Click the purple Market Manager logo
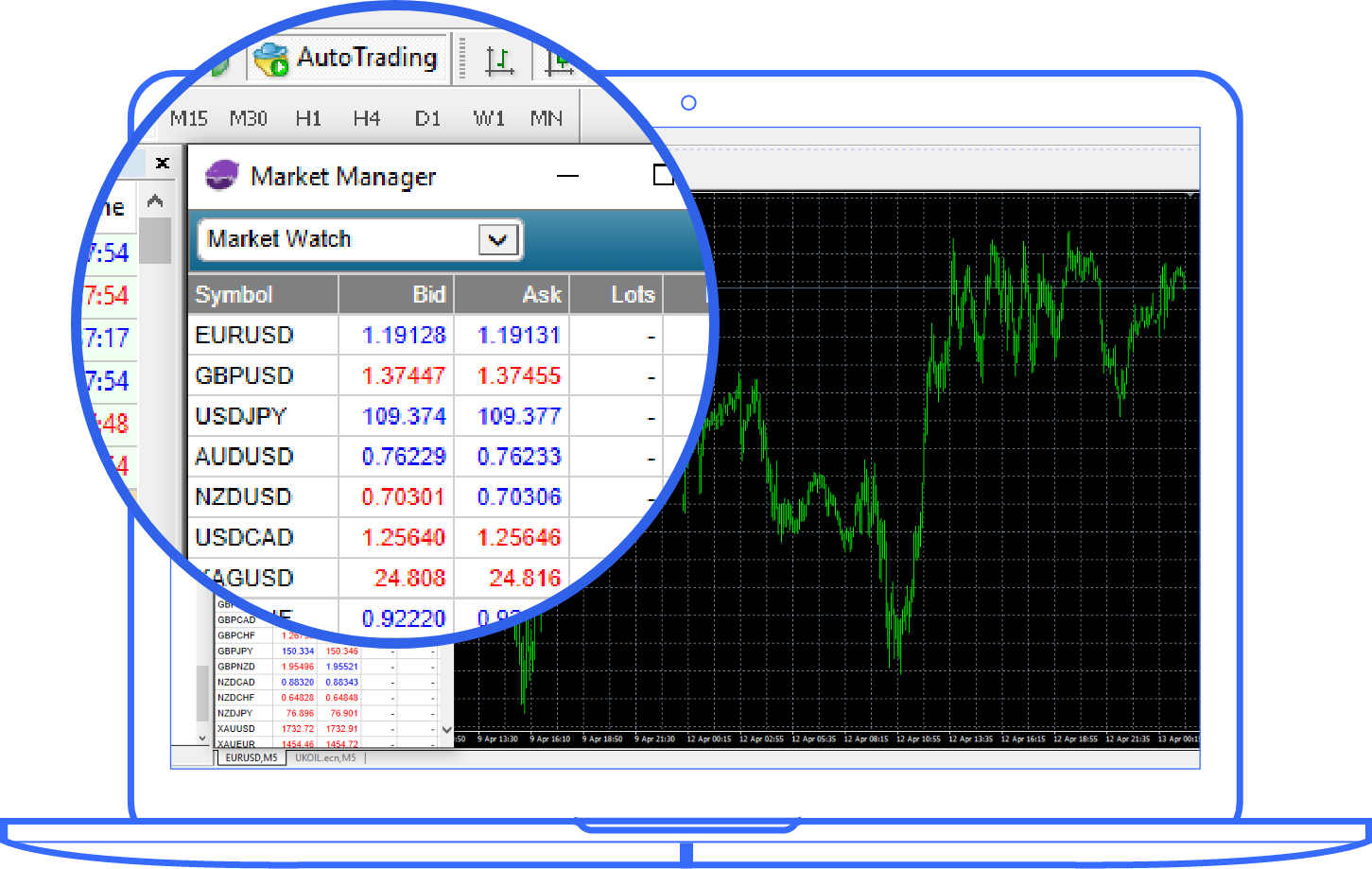 pyautogui.click(x=222, y=176)
